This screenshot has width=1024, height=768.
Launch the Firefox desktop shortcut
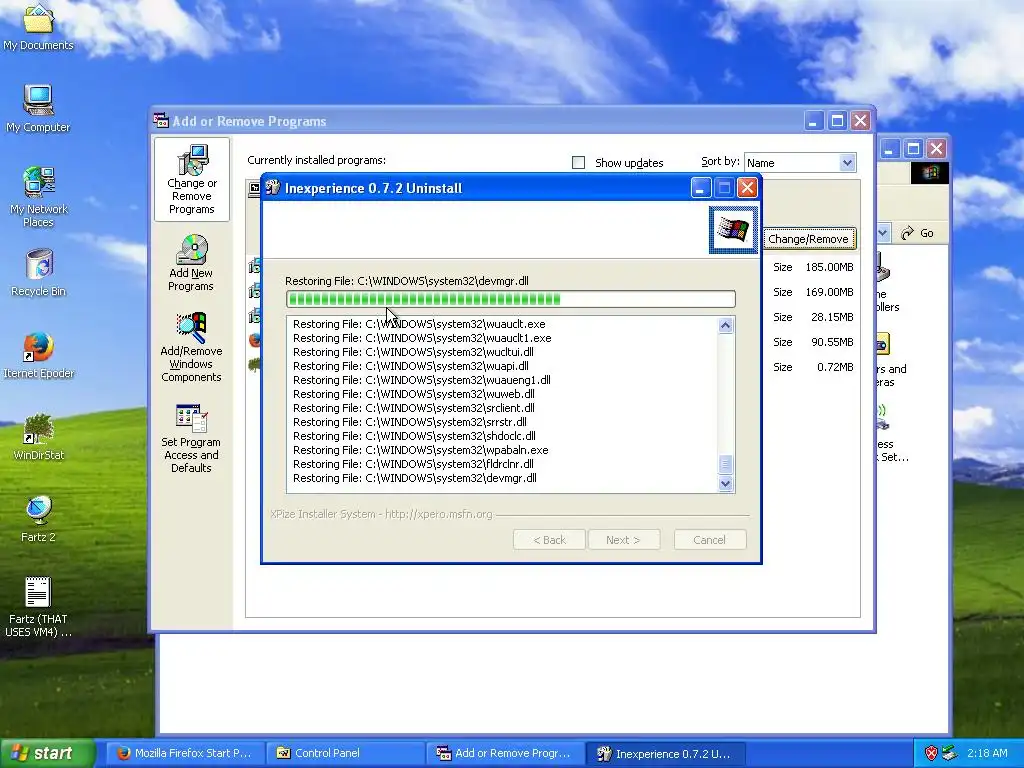click(x=38, y=355)
